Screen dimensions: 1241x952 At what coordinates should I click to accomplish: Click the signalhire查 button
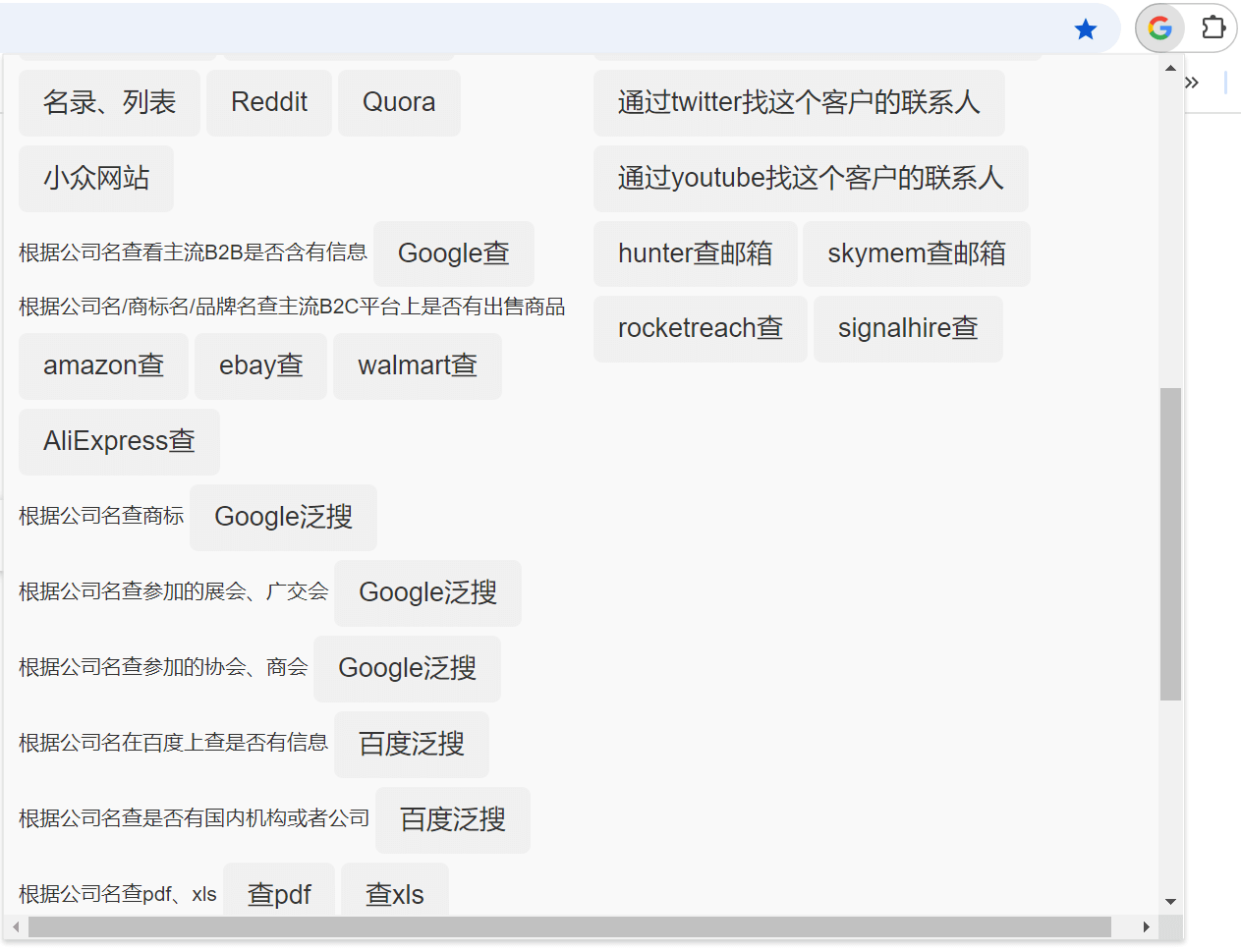[x=908, y=328]
